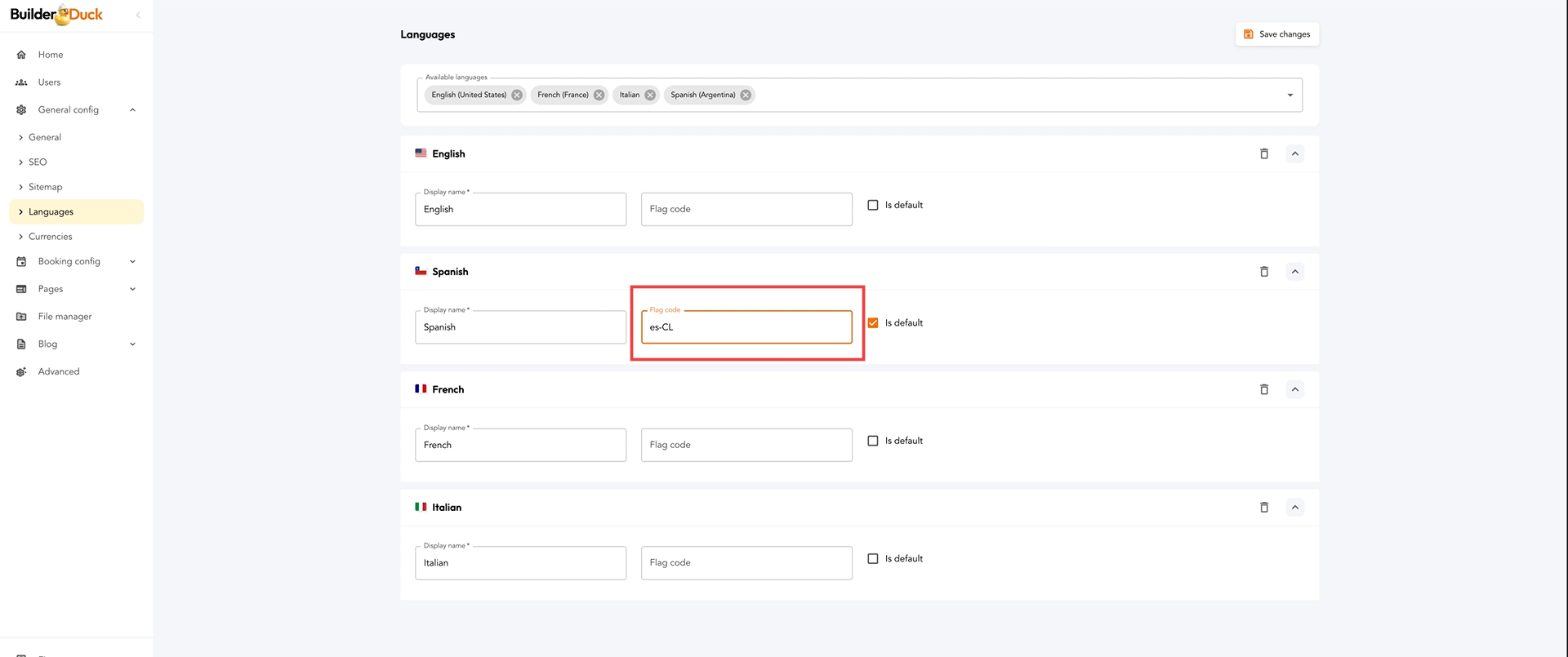Open the Available languages dropdown arrow

tap(1290, 95)
